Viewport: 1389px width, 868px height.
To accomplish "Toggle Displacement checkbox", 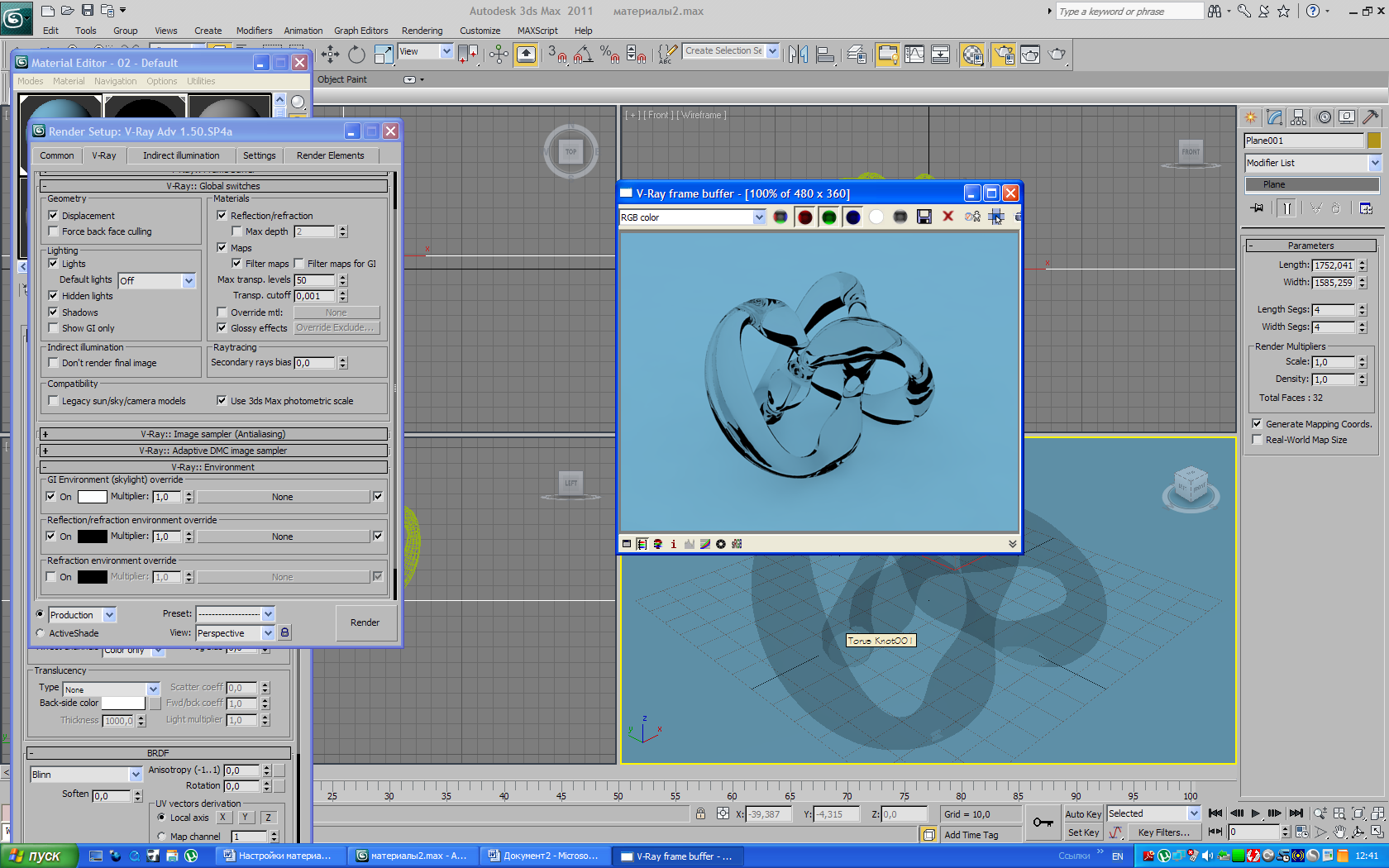I will tap(53, 216).
